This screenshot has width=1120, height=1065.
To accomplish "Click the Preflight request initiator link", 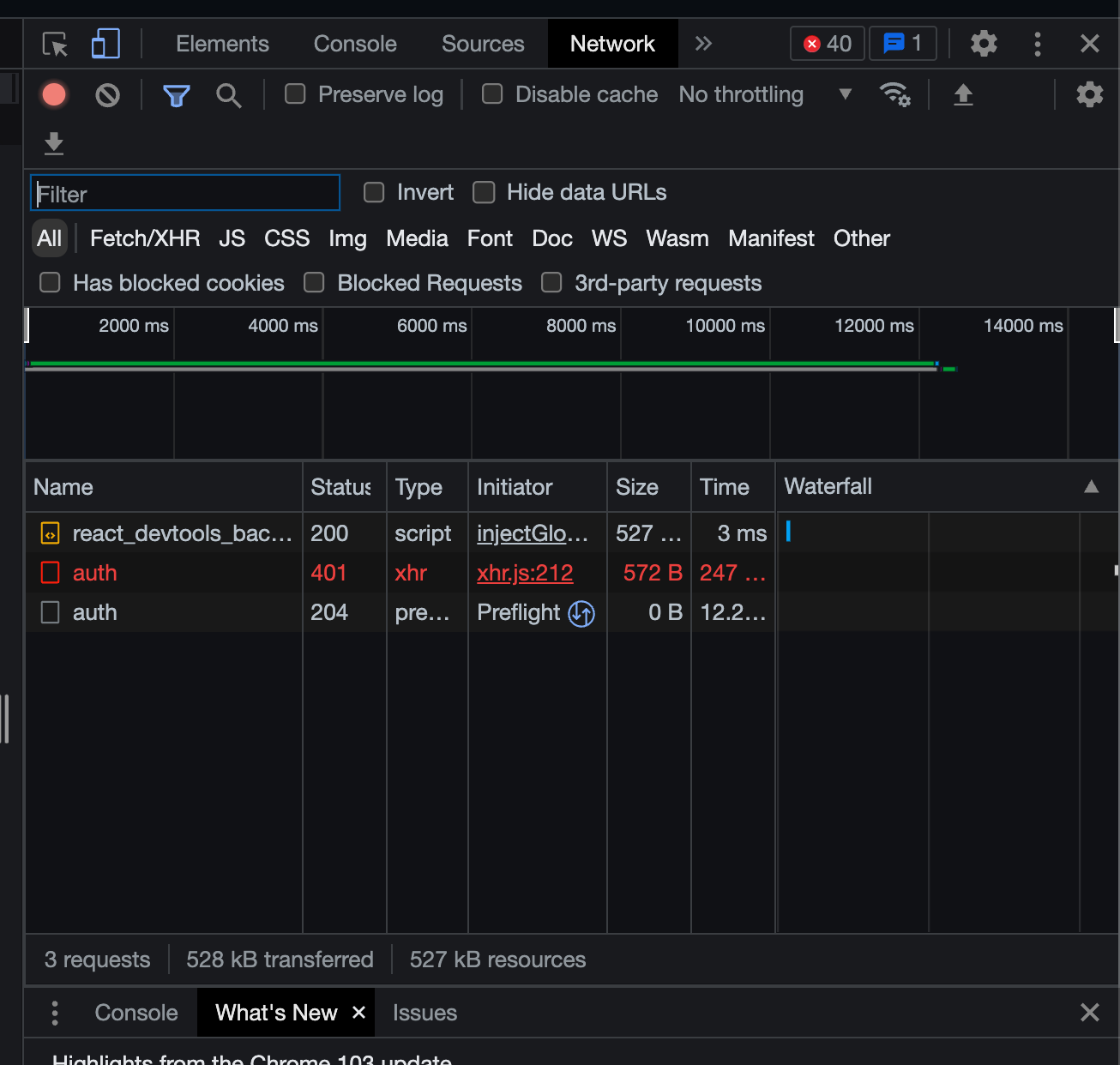I will pyautogui.click(x=519, y=612).
